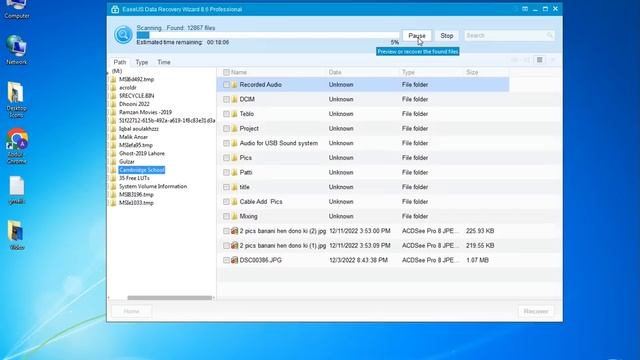Click the lock icon in the title bar
Image resolution: width=640 pixels, height=360 pixels.
pyautogui.click(x=115, y=9)
